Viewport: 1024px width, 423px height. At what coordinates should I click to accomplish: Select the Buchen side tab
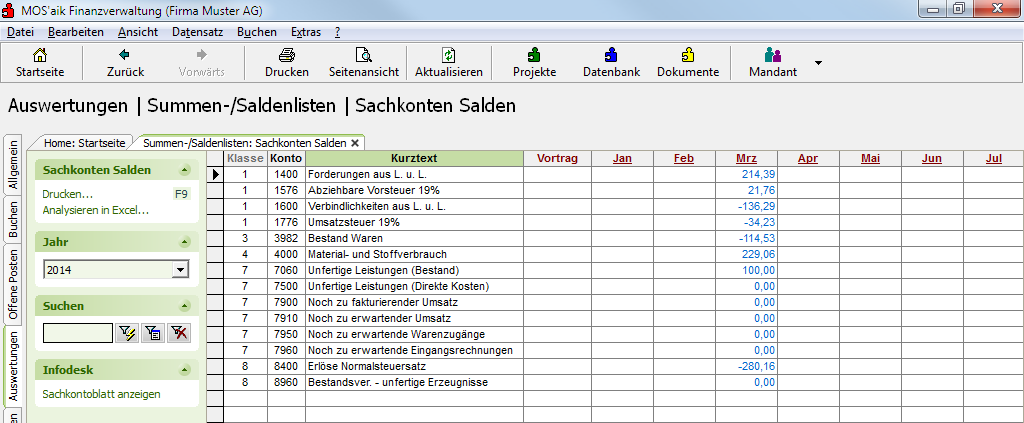[14, 219]
